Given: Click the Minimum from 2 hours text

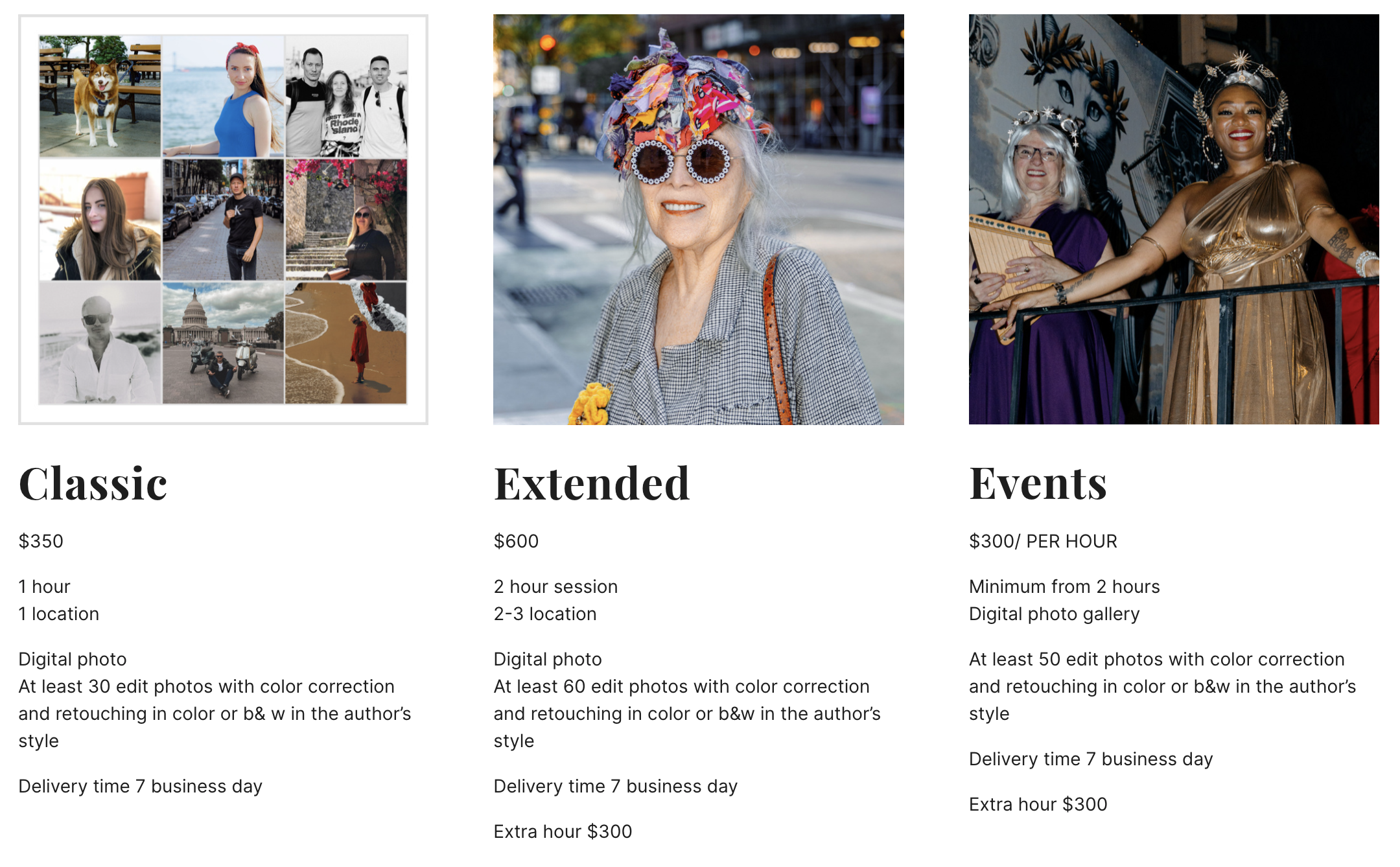Looking at the screenshot, I should pos(1064,586).
